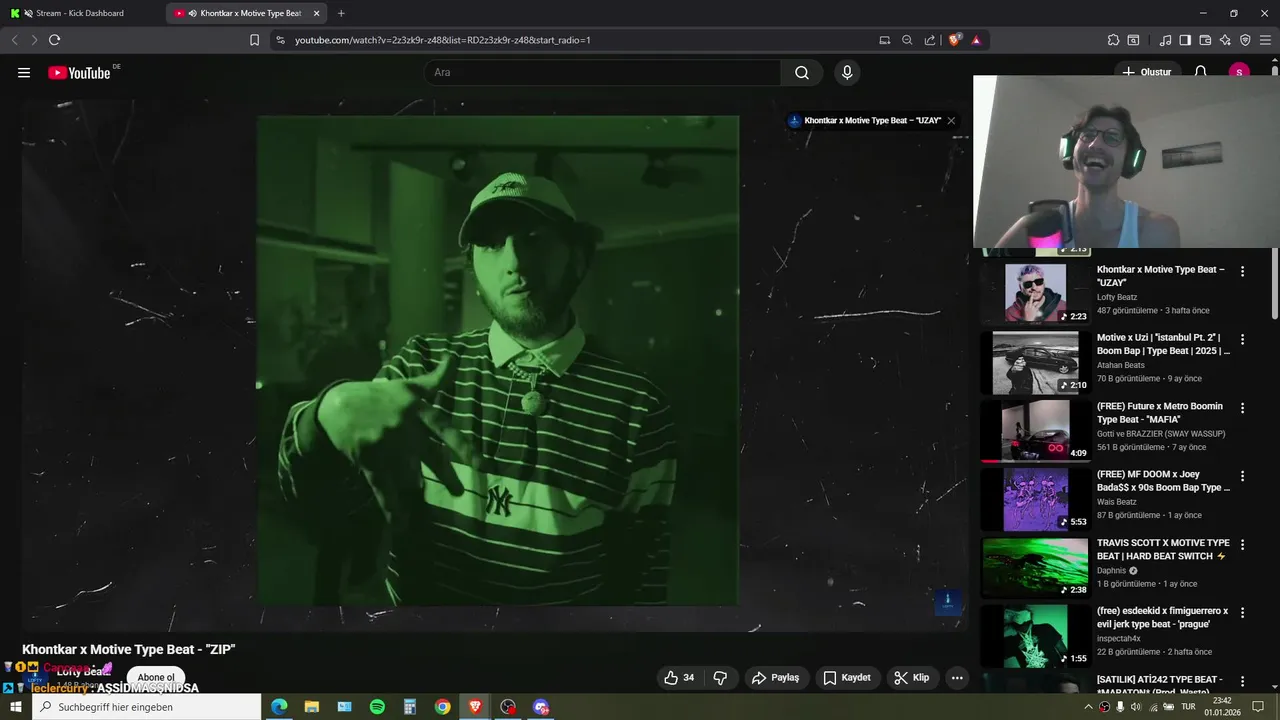Click the Oluştur create button
The image size is (1280, 720).
pyautogui.click(x=1146, y=72)
